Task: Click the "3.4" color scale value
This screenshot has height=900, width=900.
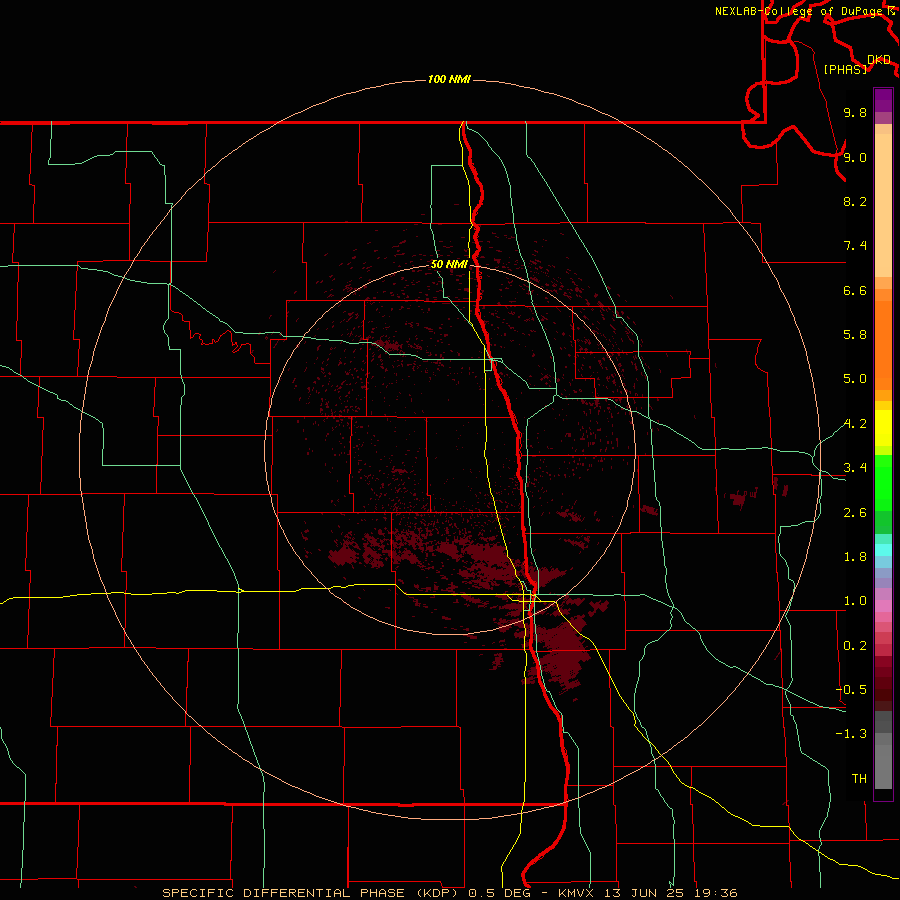Action: tap(855, 468)
